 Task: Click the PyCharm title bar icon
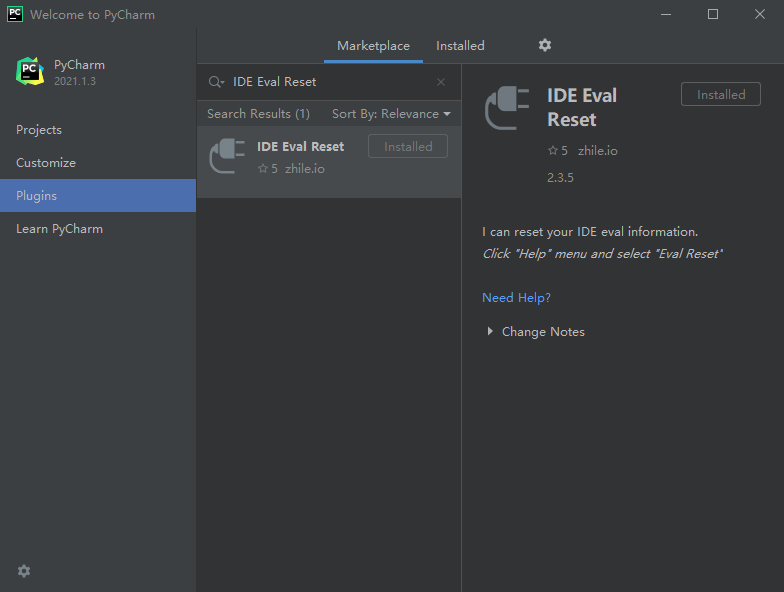[15, 15]
